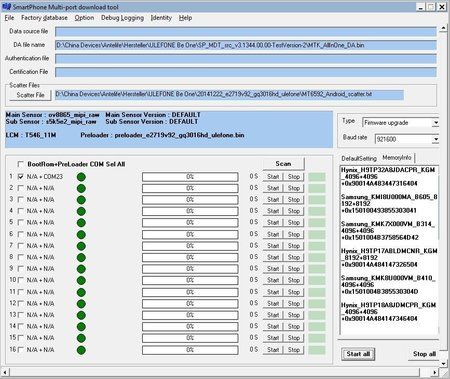This screenshot has width=450, height=379.
Task: Select the Hynix_H9TP32A8JDACPR_KGM memory entry
Action: pos(388,177)
